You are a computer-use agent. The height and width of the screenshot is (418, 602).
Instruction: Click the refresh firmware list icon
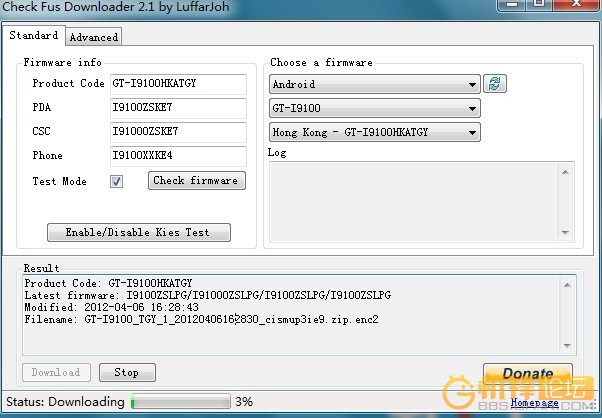(493, 84)
